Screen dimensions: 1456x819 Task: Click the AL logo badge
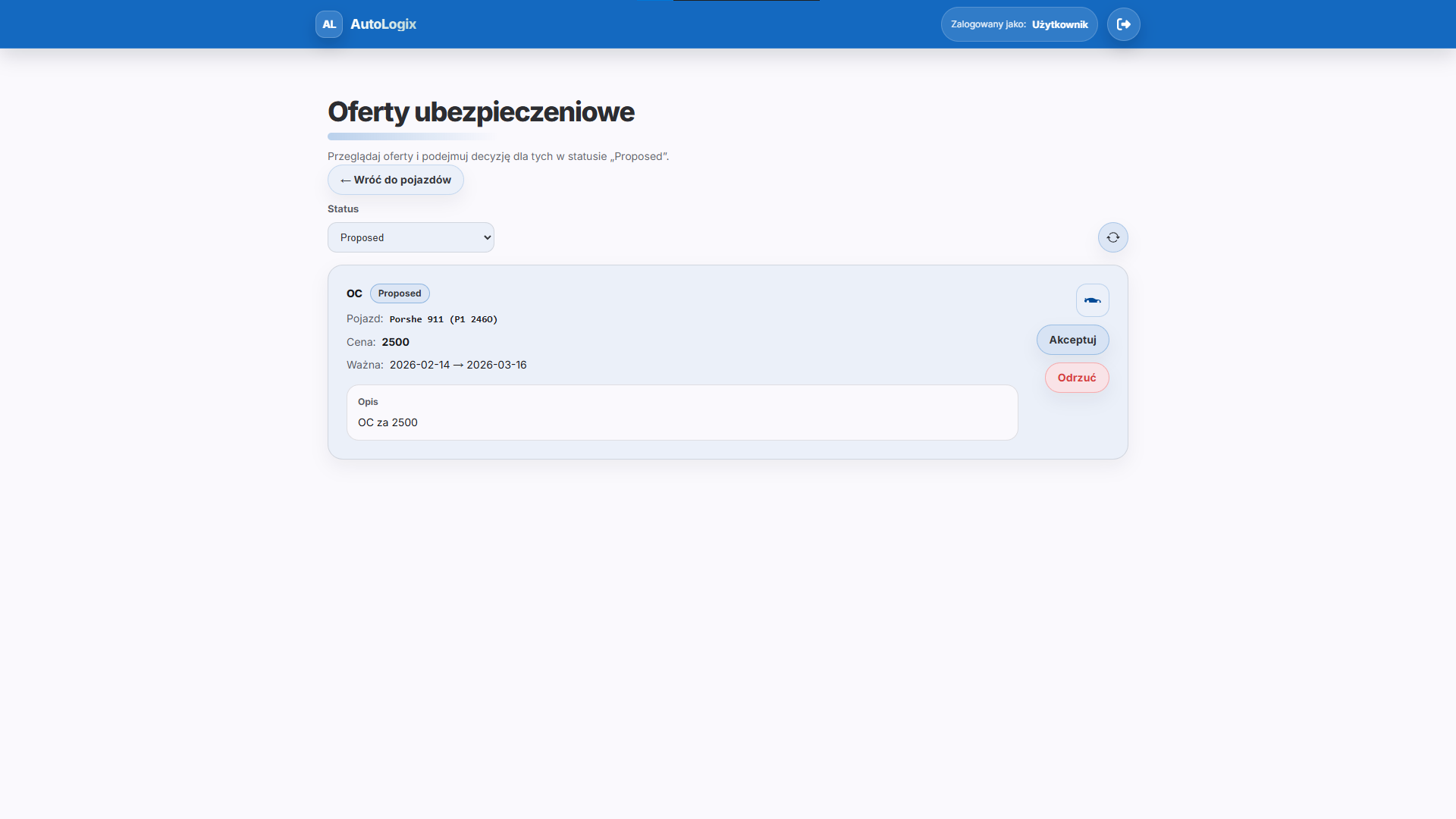329,24
